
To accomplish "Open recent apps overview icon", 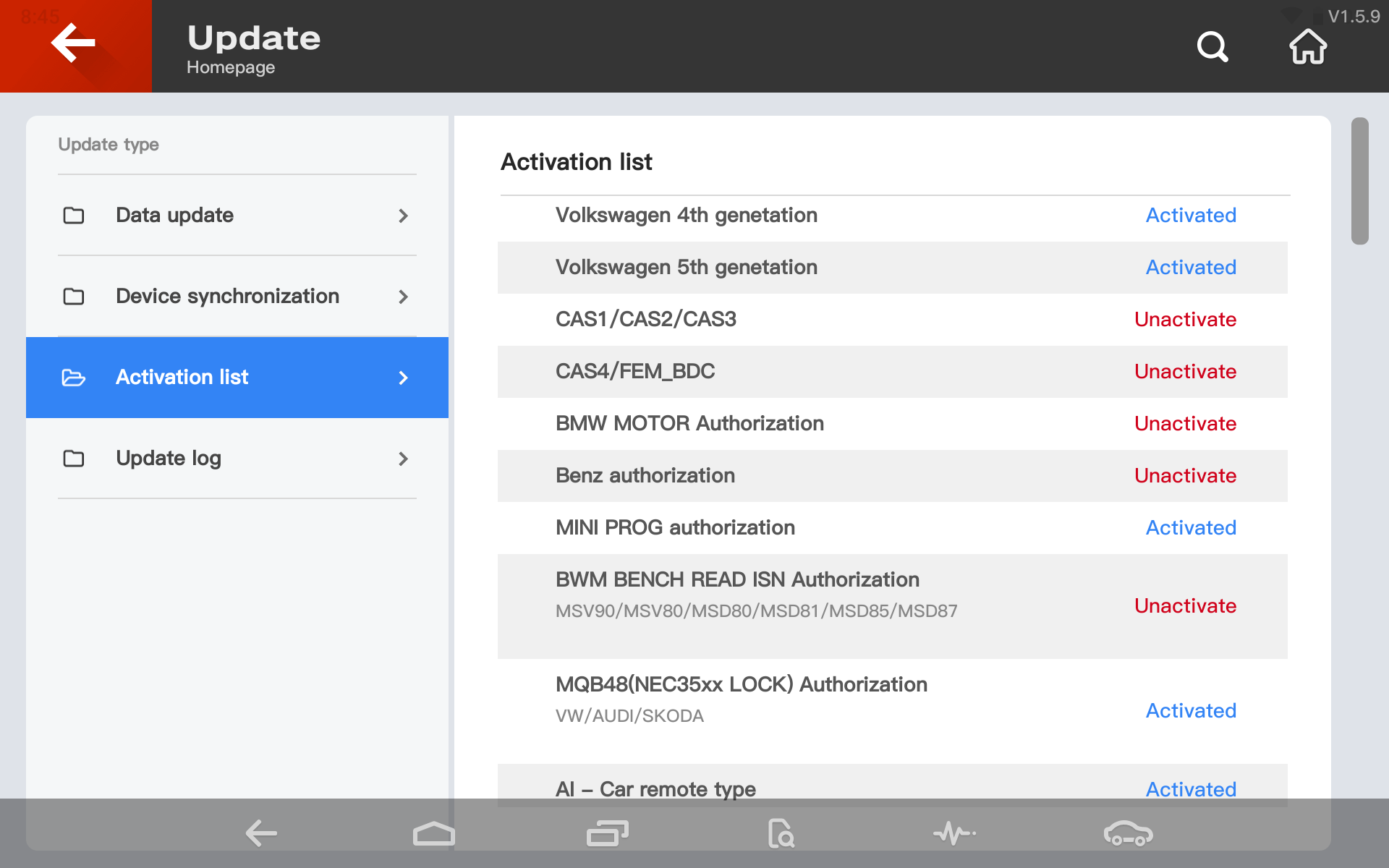I will tap(607, 833).
